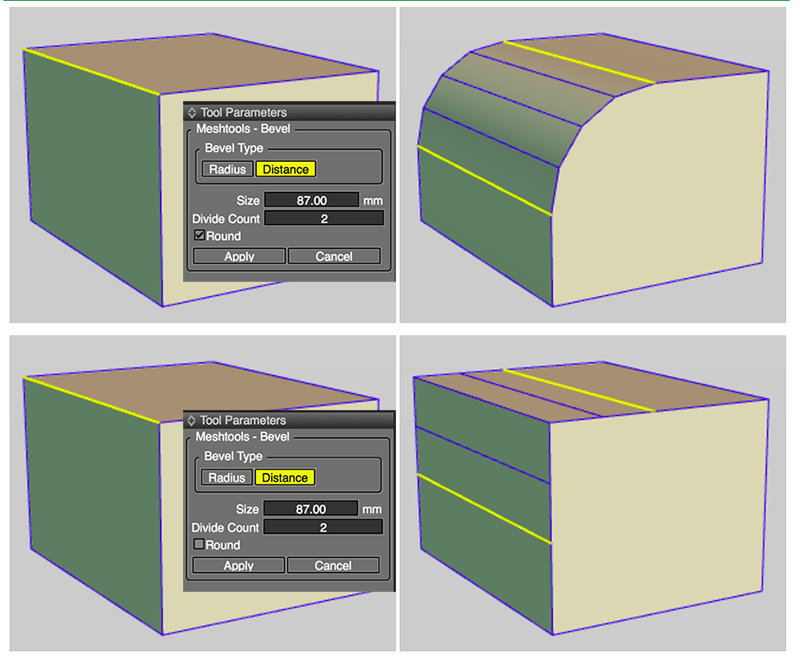Click Divide Count field in lower panel
Image resolution: width=800 pixels, height=660 pixels.
click(x=323, y=527)
